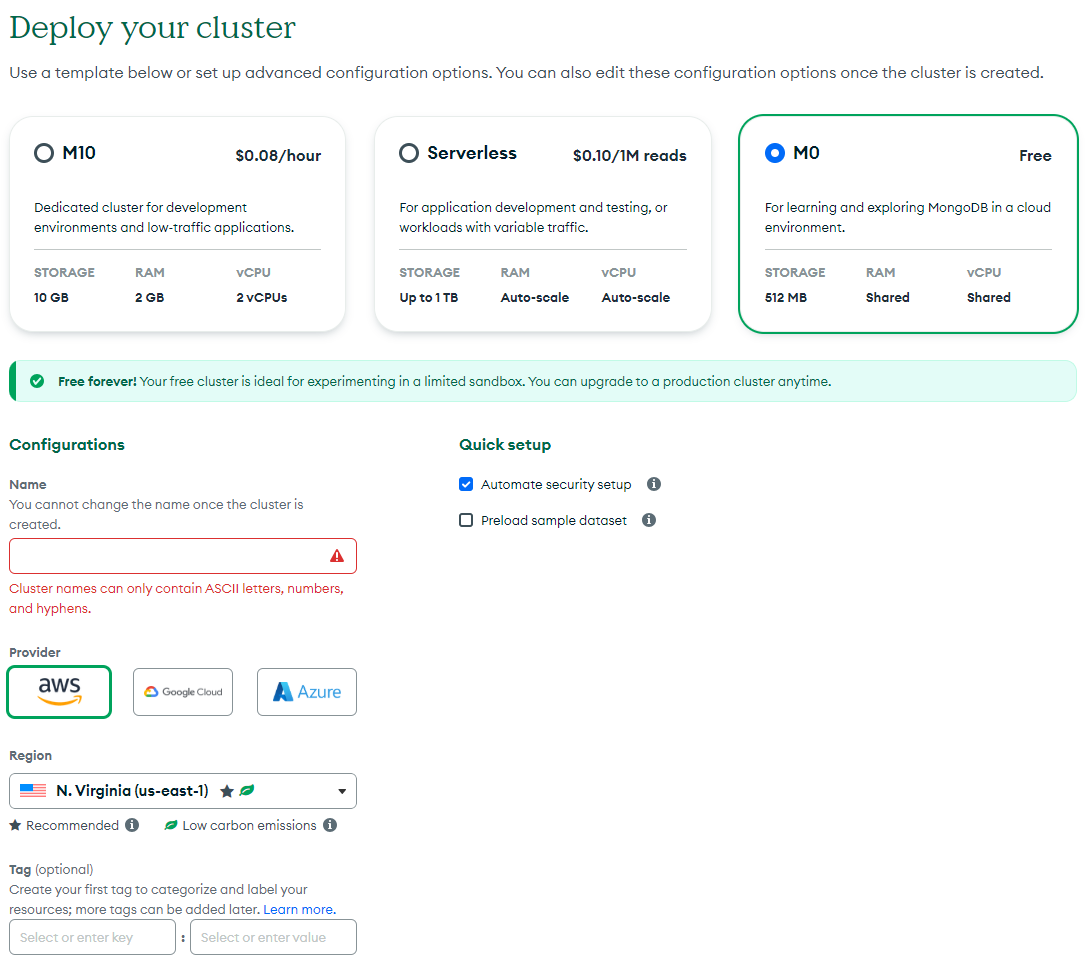Click the red warning icon in Name field
This screenshot has width=1092, height=969.
pyautogui.click(x=337, y=556)
